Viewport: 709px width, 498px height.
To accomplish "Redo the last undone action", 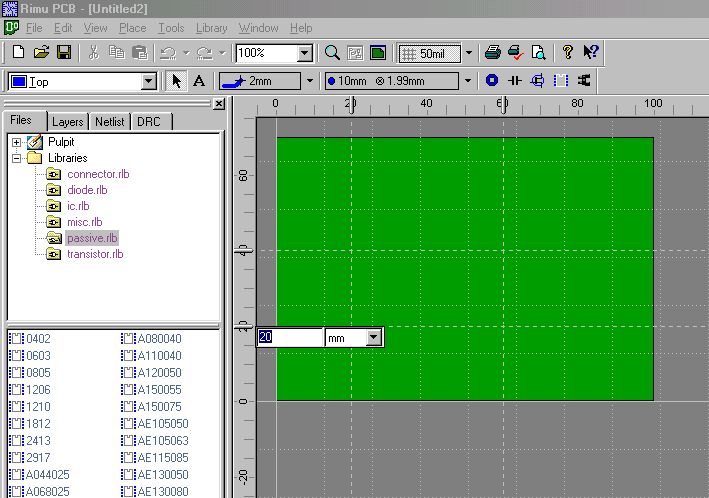I will [204, 53].
